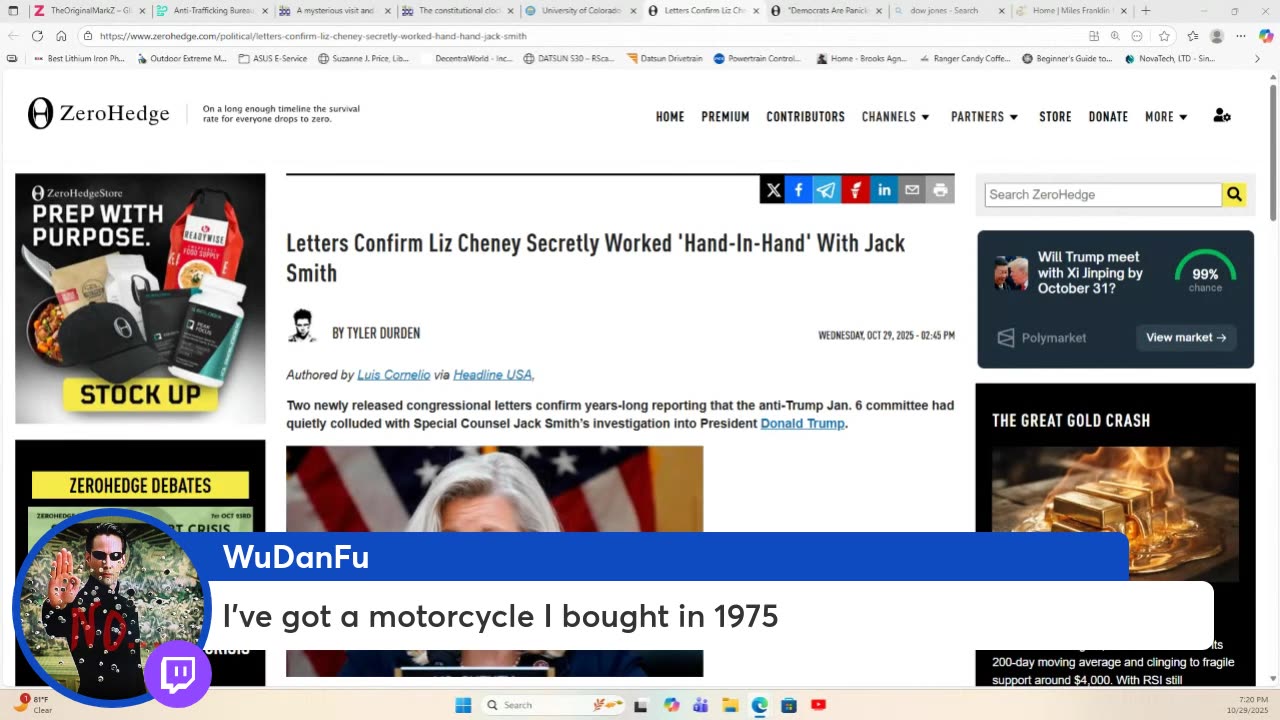Open browser home page icon
This screenshot has height=720, width=1280.
[x=61, y=36]
